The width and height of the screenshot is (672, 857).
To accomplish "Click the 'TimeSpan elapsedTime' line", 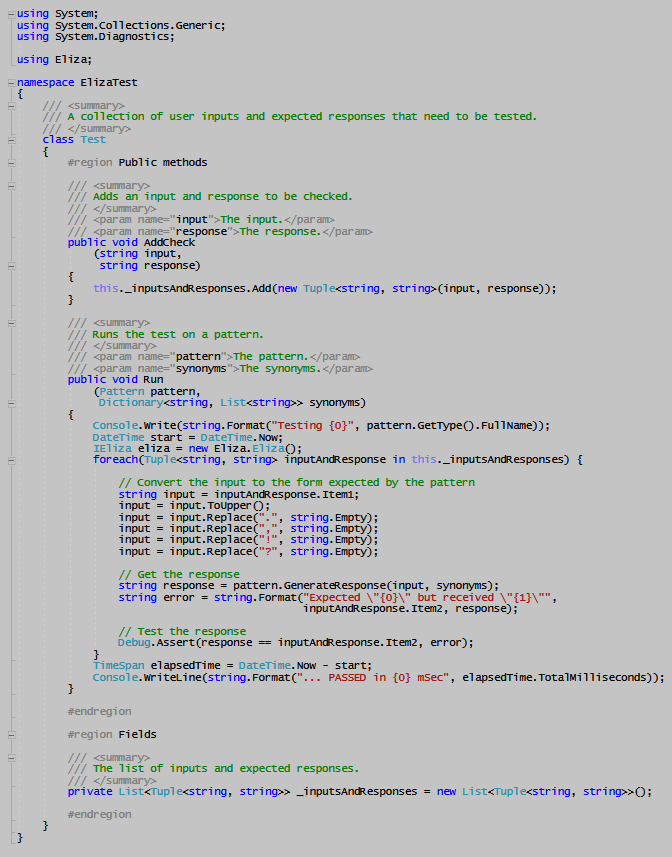I will [x=232, y=666].
